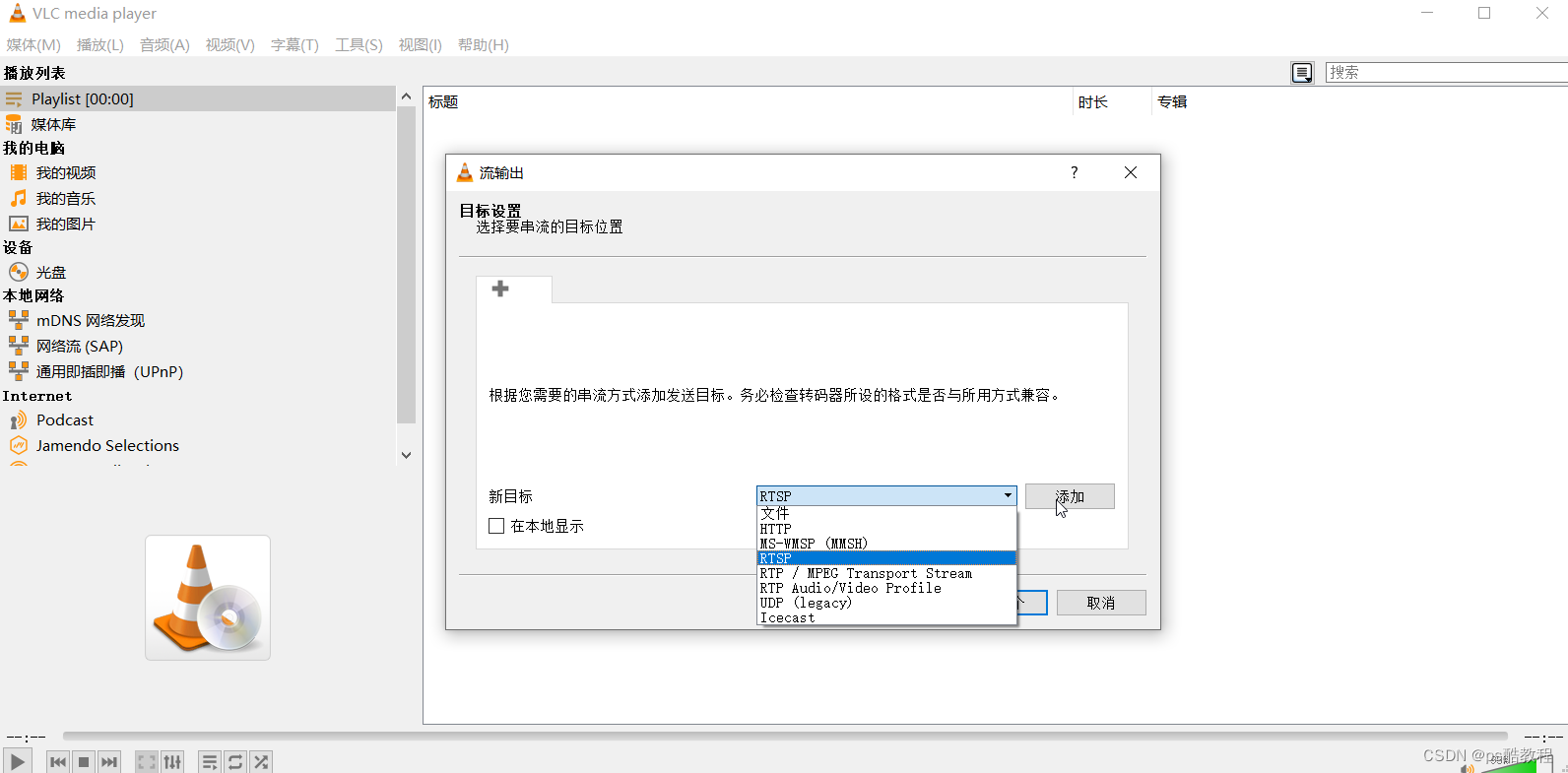The image size is (1568, 773).
Task: Click the dialog help question mark
Action: [1075, 172]
